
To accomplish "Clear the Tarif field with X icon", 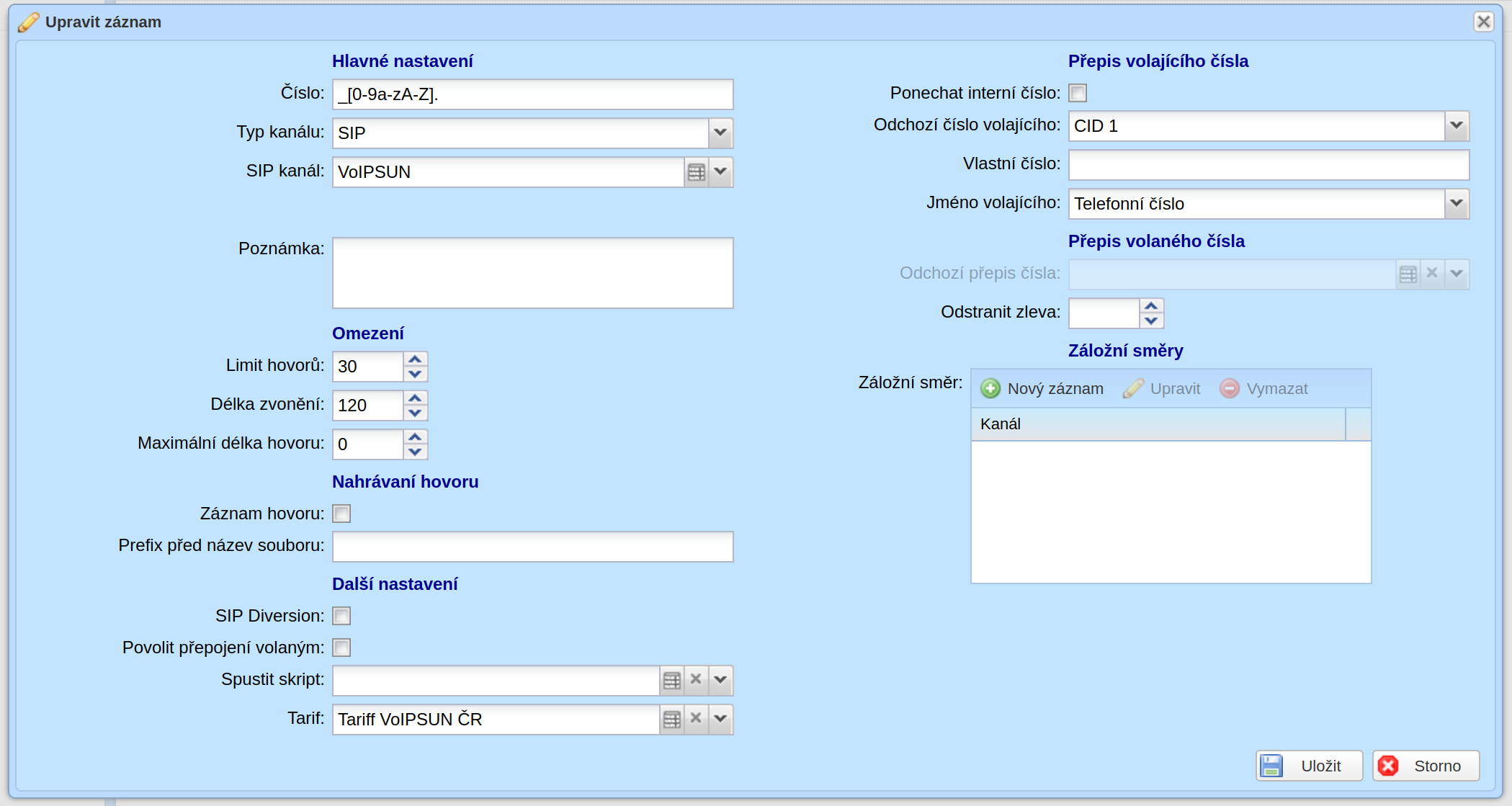I will pyautogui.click(x=696, y=719).
